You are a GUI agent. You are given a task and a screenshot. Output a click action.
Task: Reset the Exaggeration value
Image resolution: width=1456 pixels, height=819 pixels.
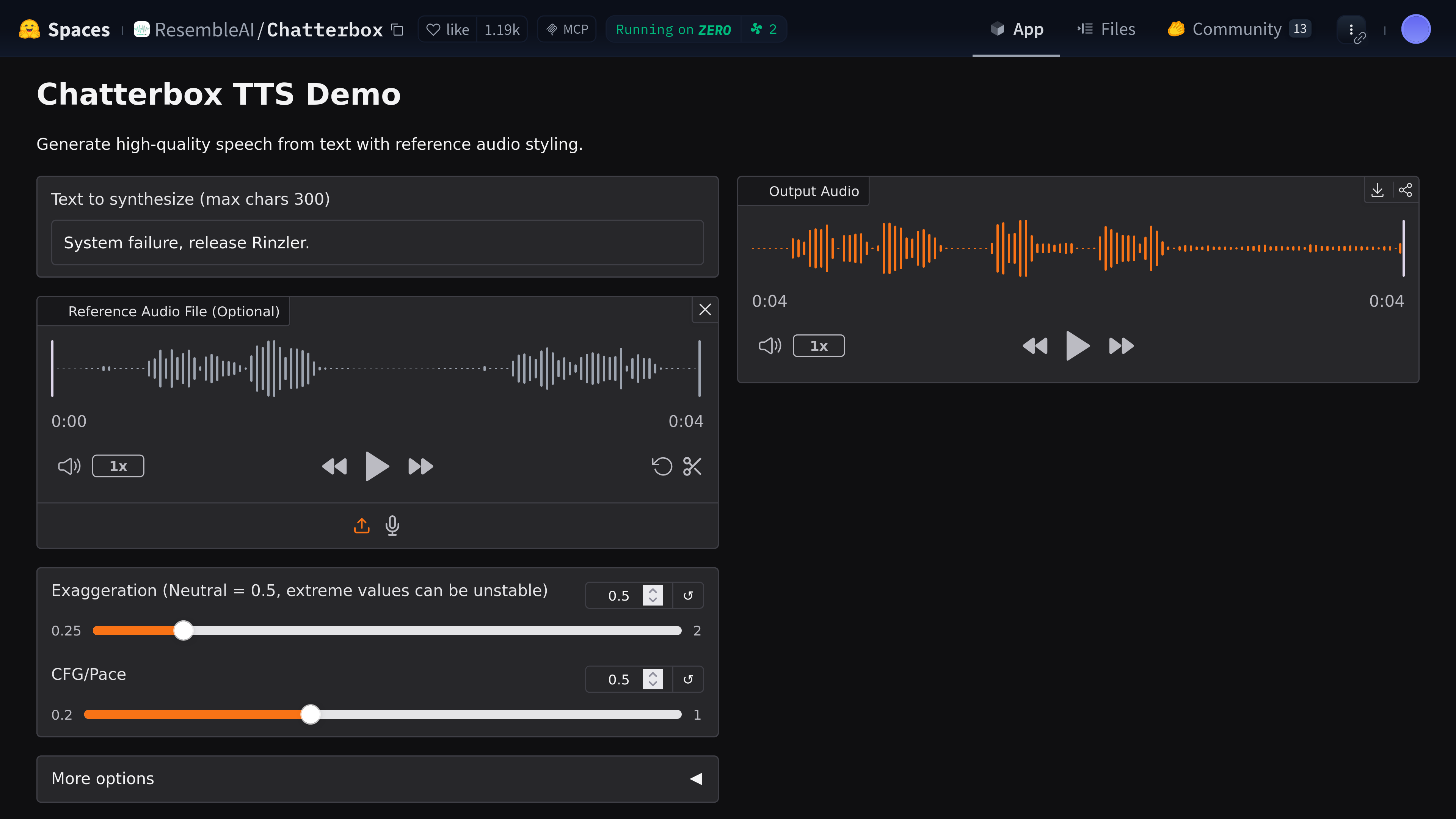688,596
